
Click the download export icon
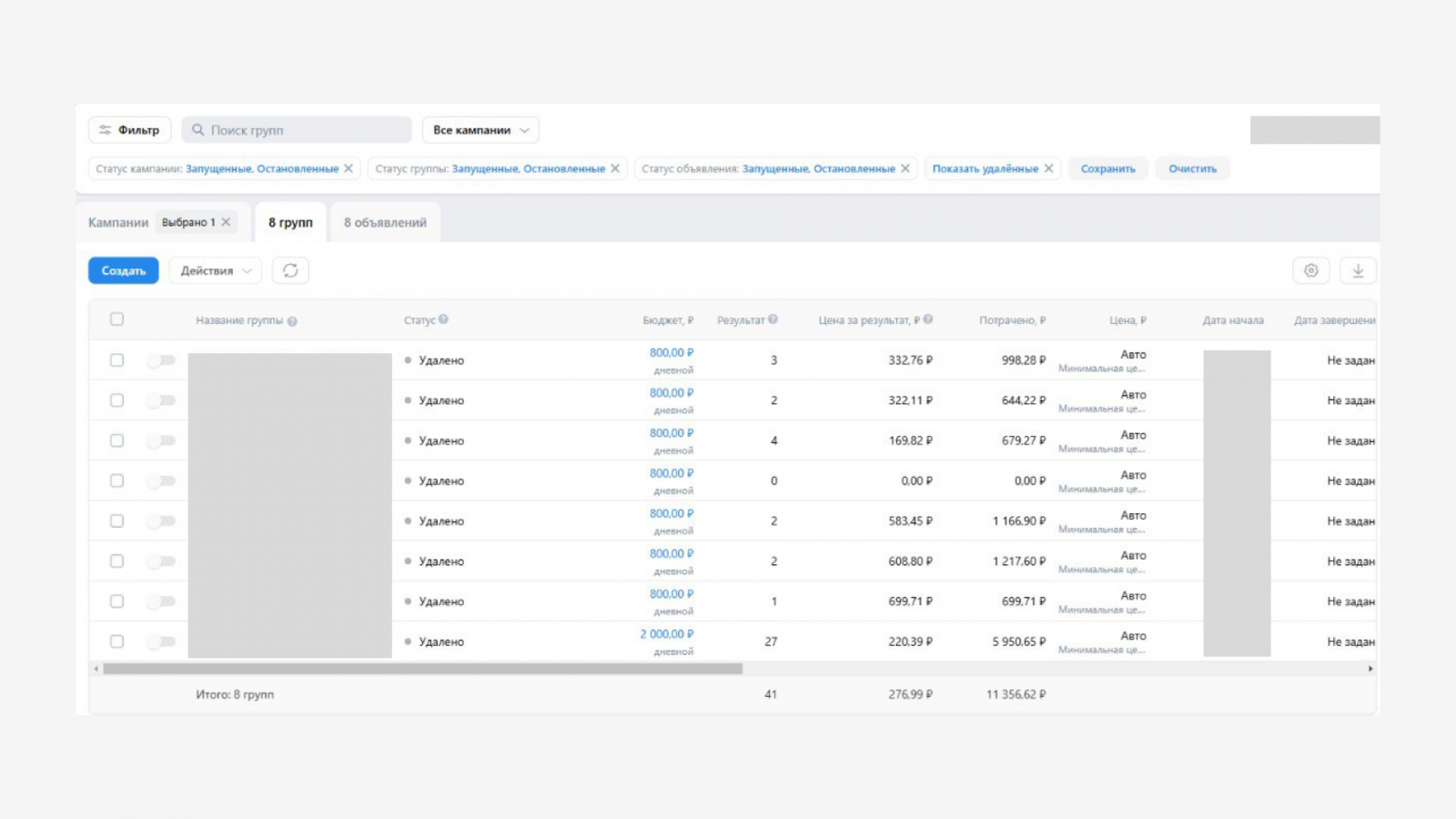point(1358,270)
